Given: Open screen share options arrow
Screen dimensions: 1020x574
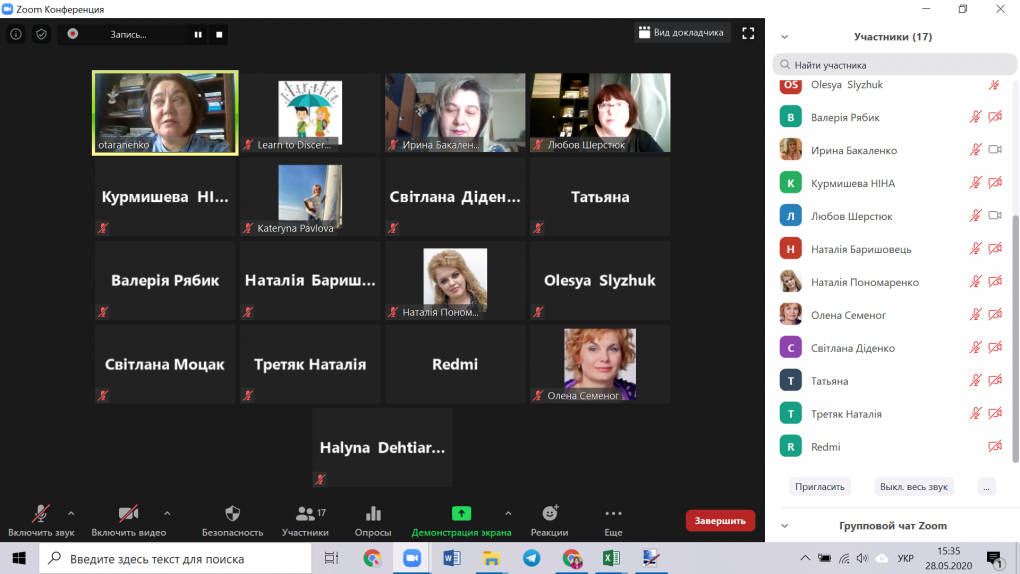Looking at the screenshot, I should [508, 513].
